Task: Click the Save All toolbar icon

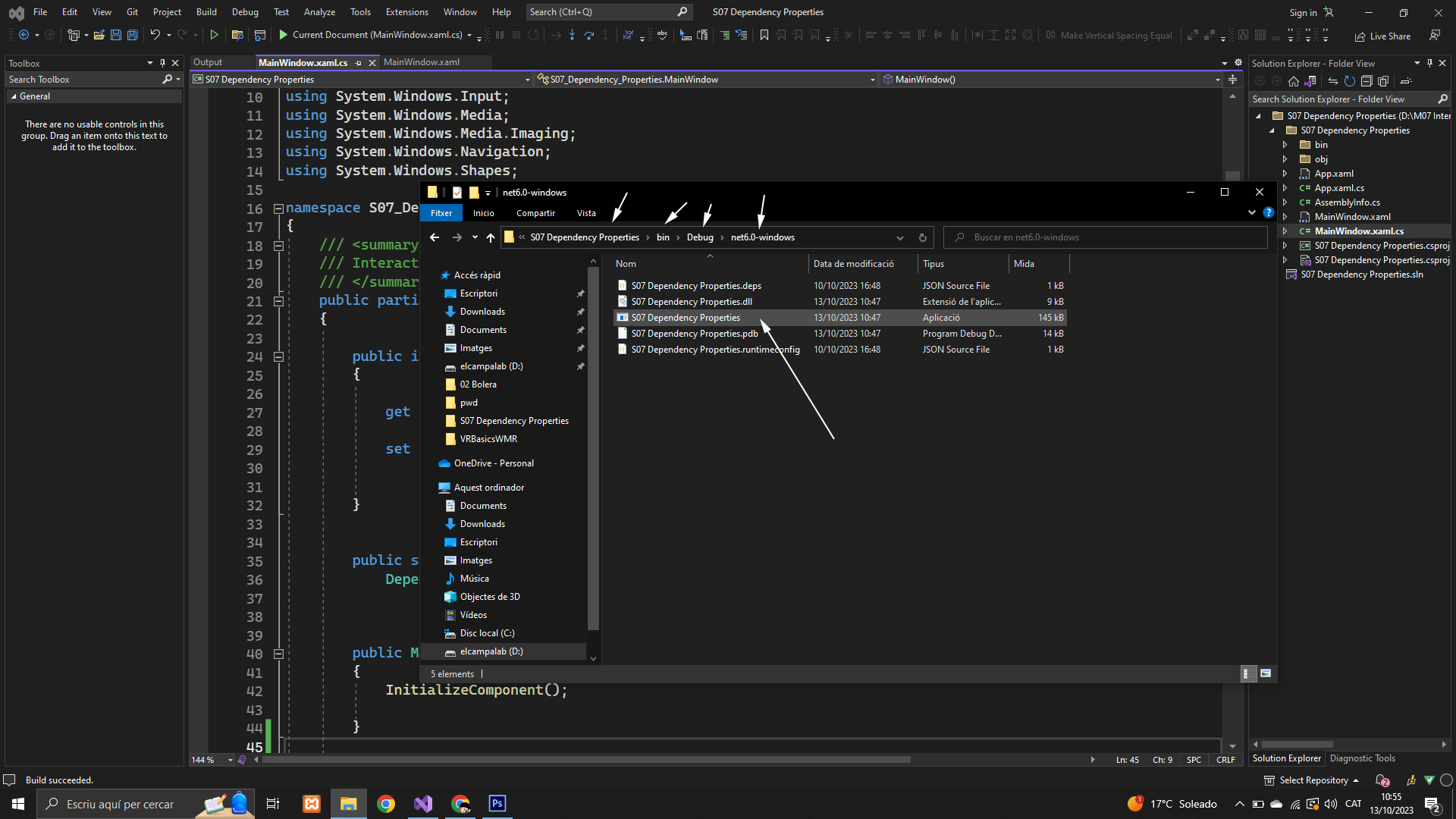Action: click(132, 35)
